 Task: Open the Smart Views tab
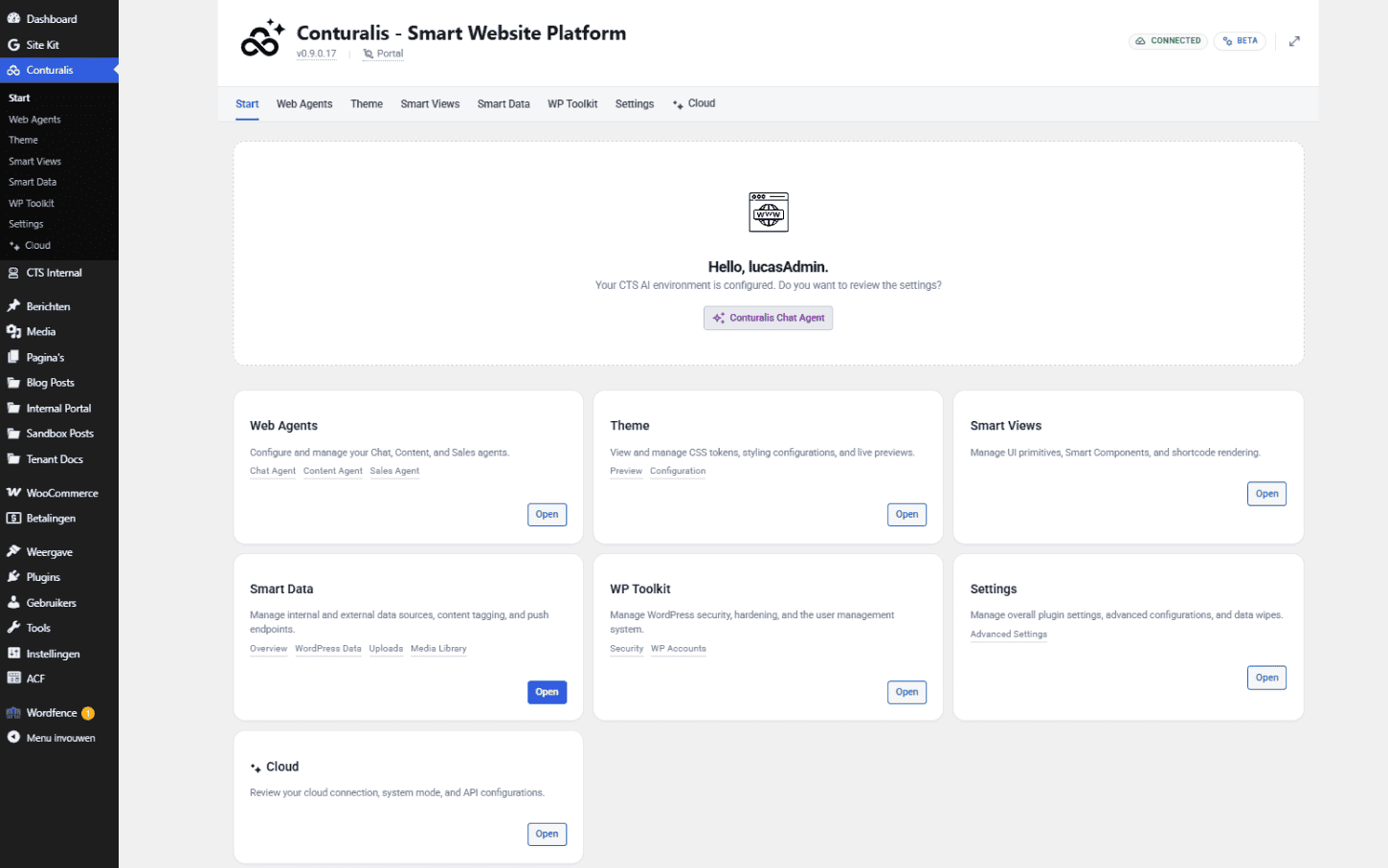tap(430, 104)
